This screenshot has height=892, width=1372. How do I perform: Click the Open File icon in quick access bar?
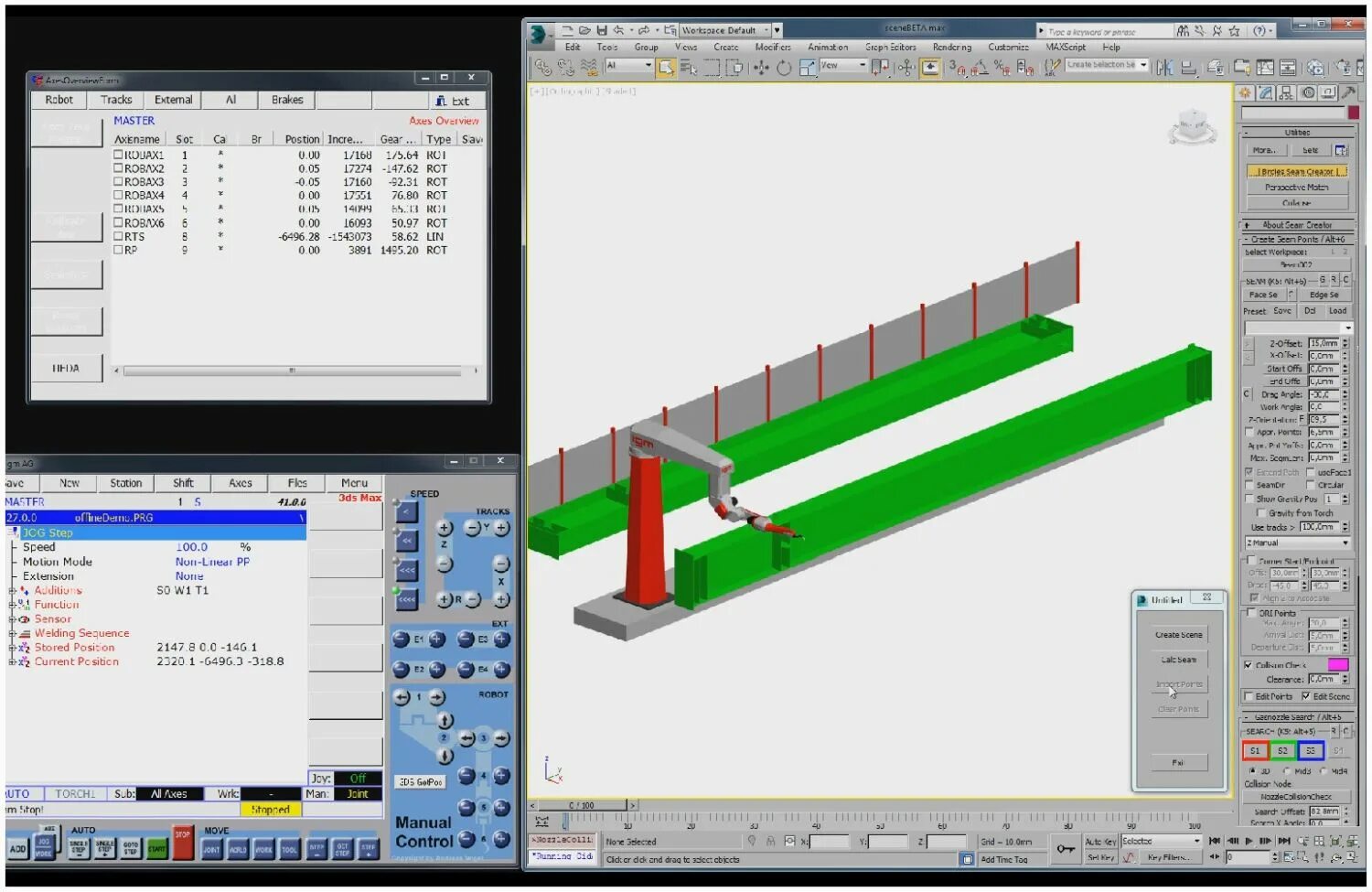click(584, 30)
